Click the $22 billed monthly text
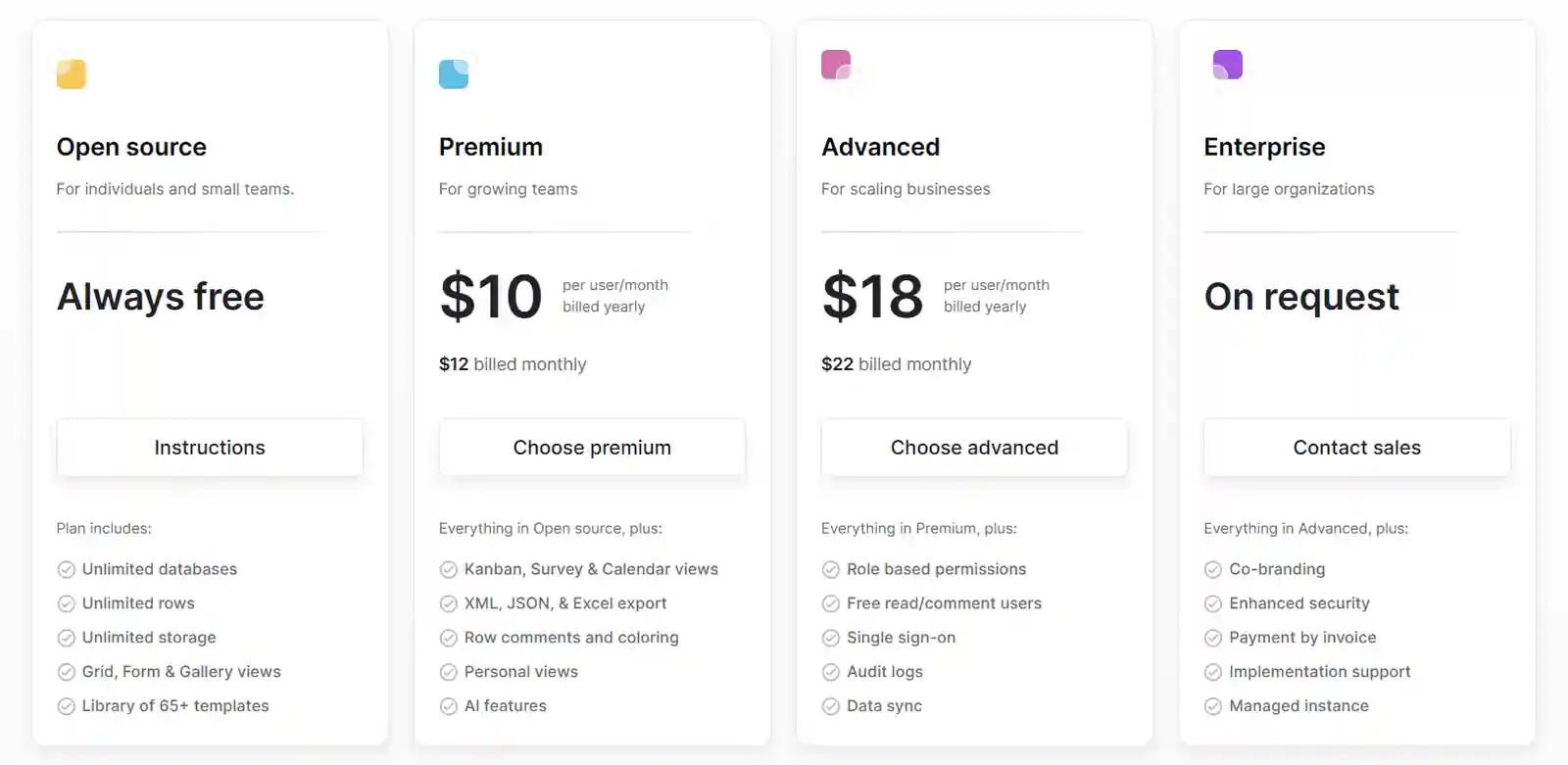Viewport: 1568px width, 765px height. (x=897, y=364)
